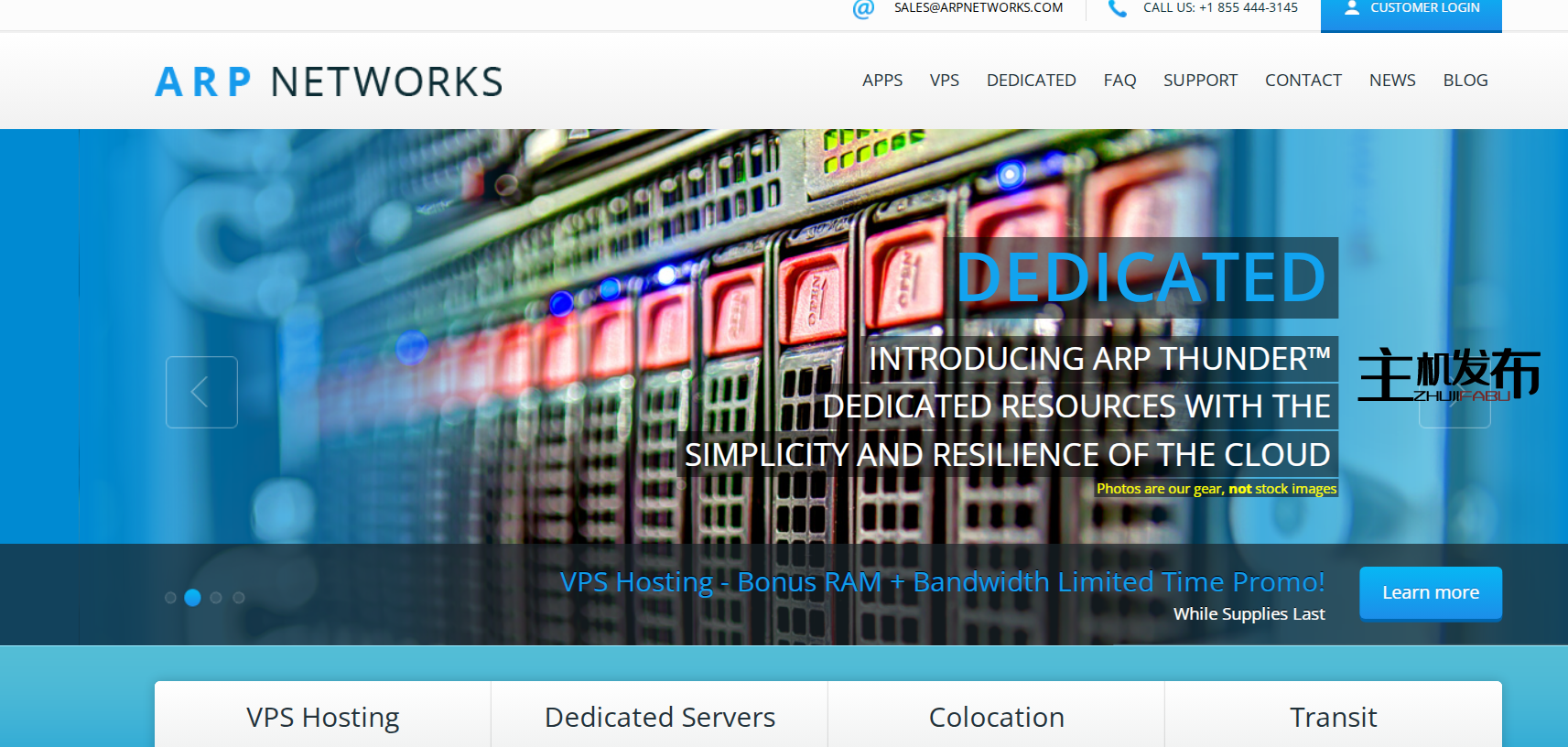Switch to the Colocation tab
The height and width of the screenshot is (747, 1568).
[x=996, y=717]
